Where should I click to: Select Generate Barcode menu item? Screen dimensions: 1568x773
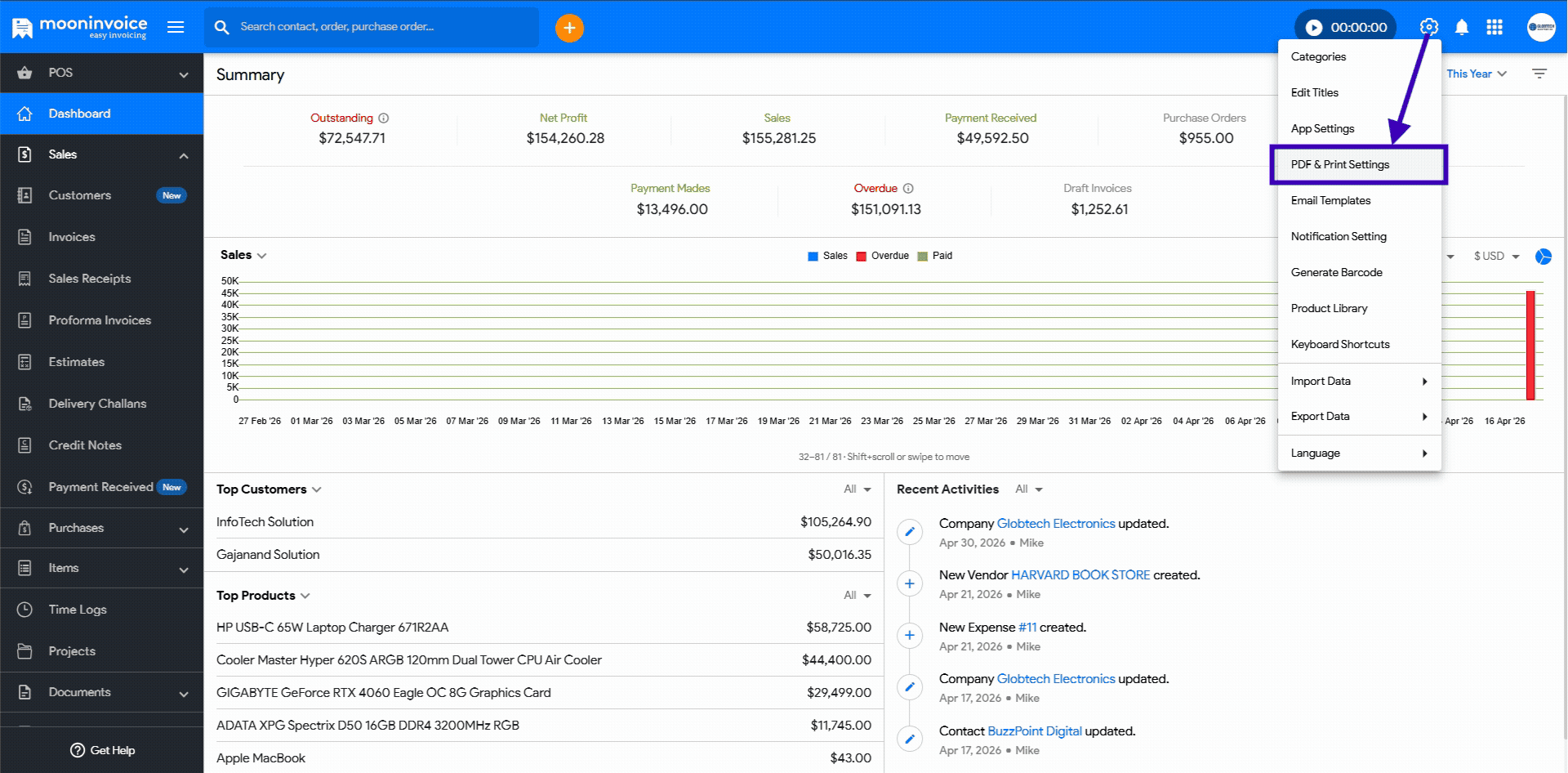(x=1359, y=272)
